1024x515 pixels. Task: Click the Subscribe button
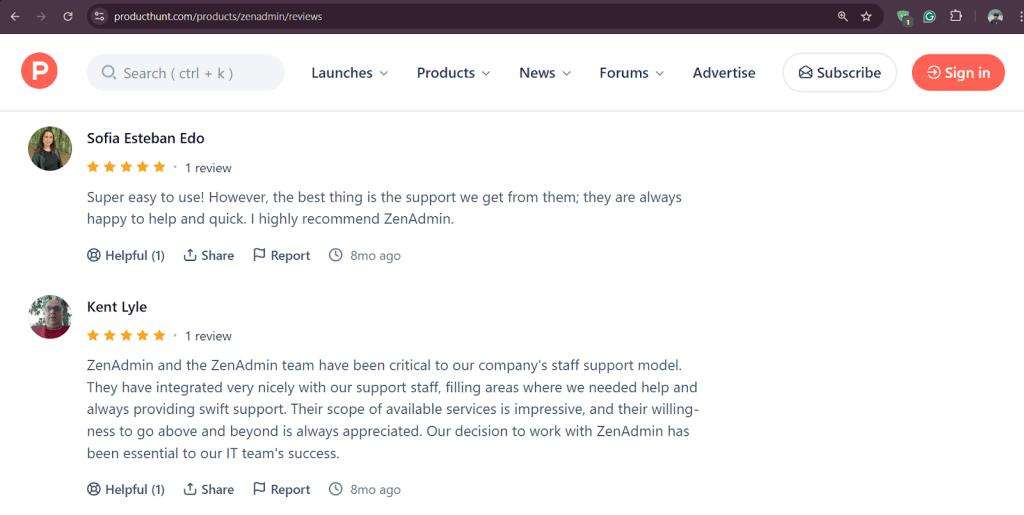[x=839, y=73]
